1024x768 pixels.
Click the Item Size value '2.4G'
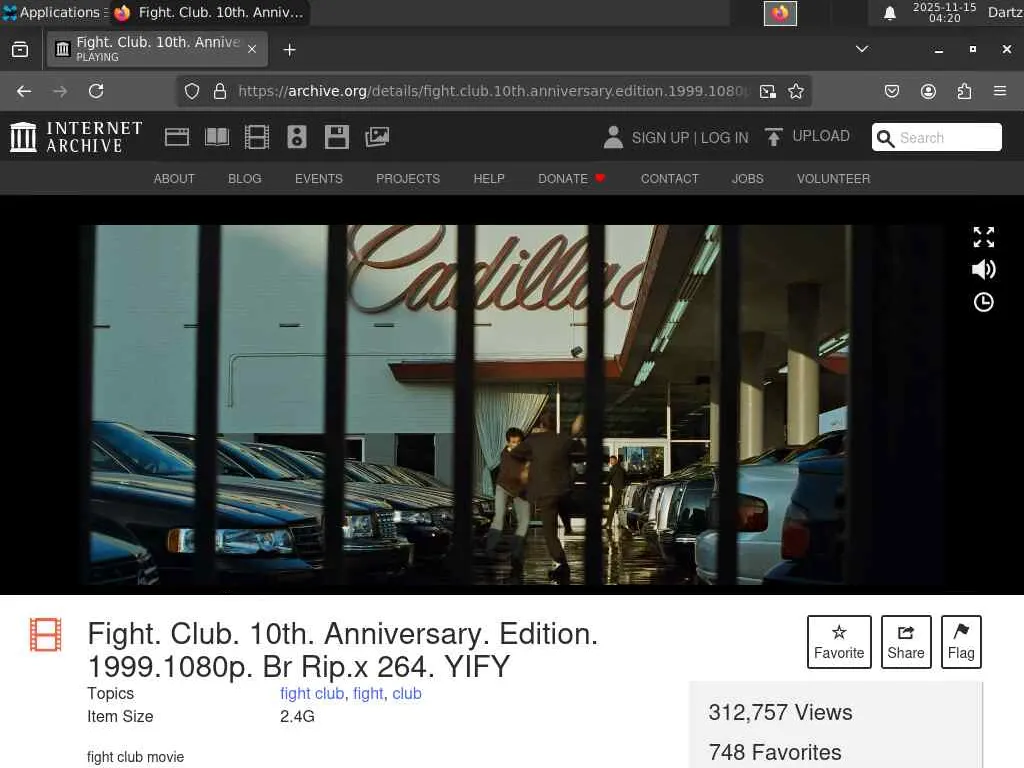297,716
